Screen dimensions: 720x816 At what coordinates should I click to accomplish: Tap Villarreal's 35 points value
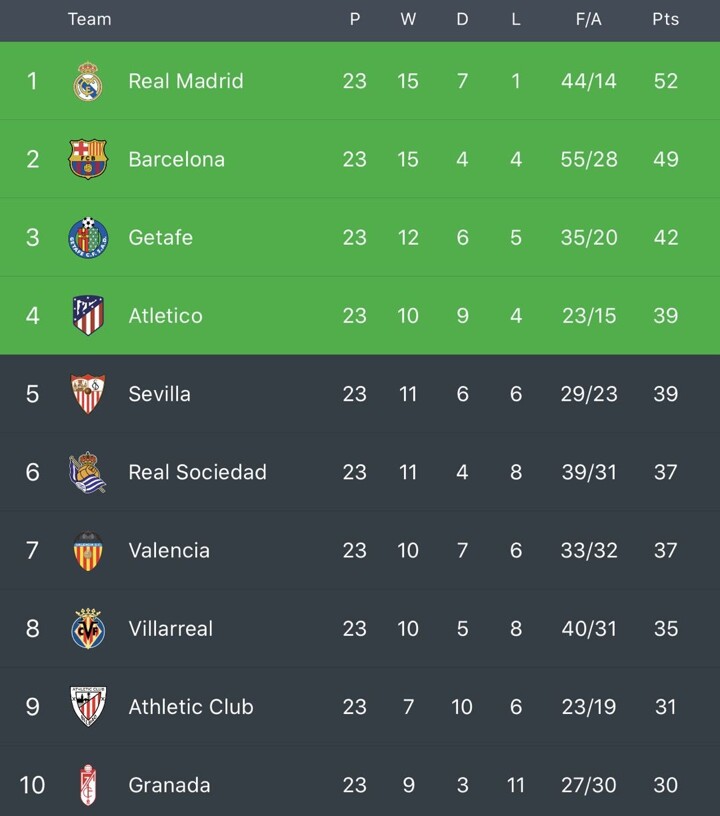coord(665,628)
